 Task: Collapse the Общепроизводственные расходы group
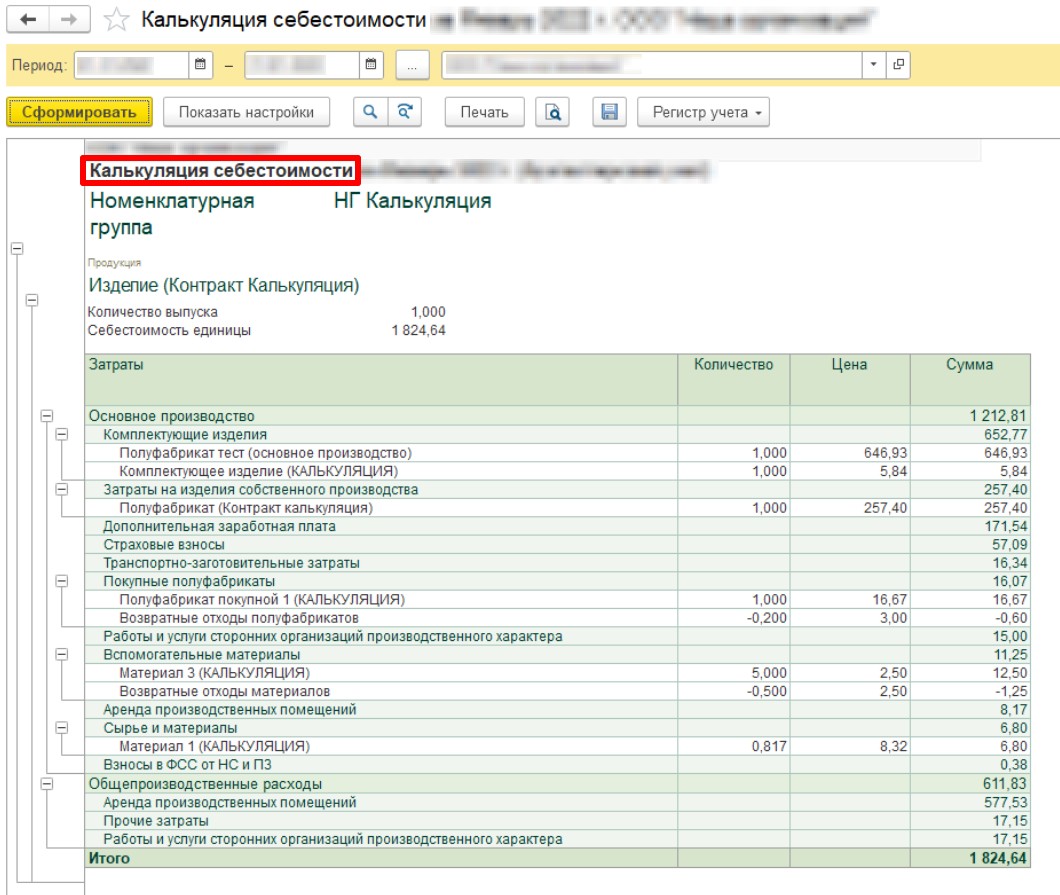(47, 783)
